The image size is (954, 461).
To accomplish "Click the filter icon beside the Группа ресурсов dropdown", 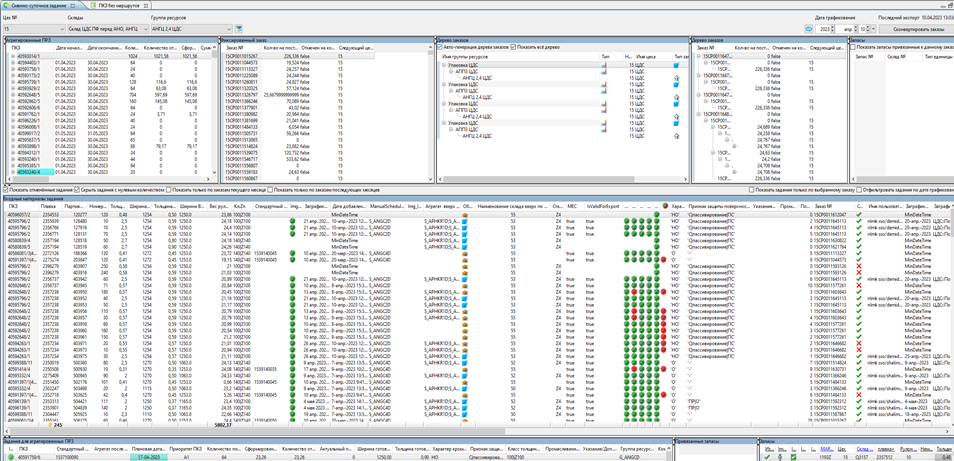I will point(238,28).
